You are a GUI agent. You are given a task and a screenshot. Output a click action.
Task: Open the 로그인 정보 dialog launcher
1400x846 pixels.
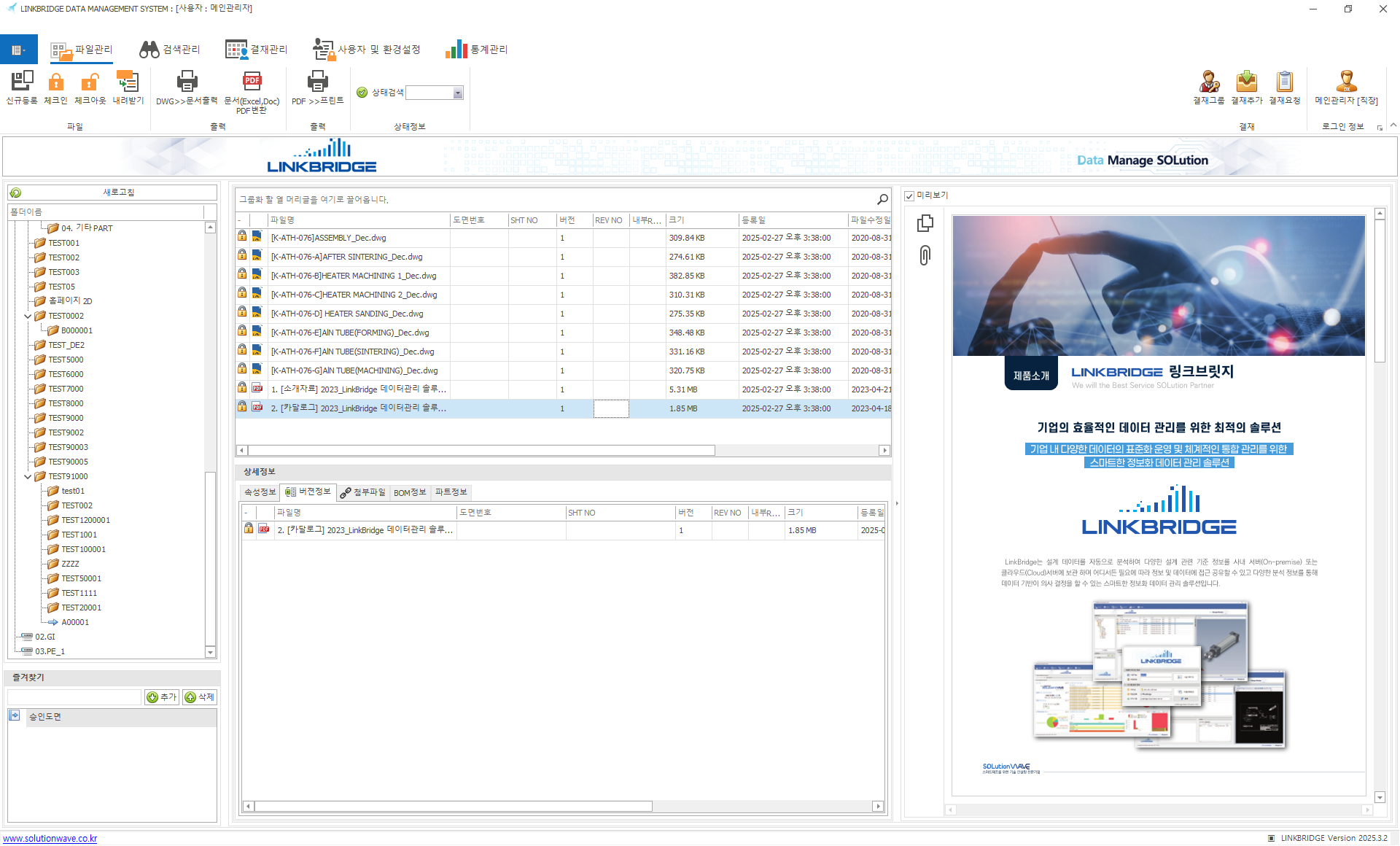[x=1380, y=128]
